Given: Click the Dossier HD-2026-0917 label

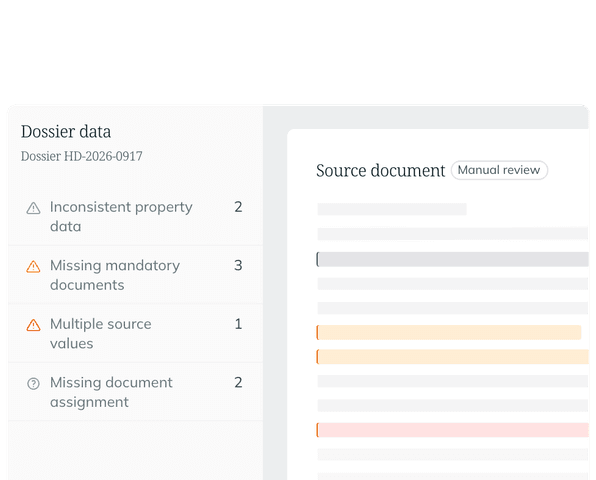Looking at the screenshot, I should click(x=82, y=156).
